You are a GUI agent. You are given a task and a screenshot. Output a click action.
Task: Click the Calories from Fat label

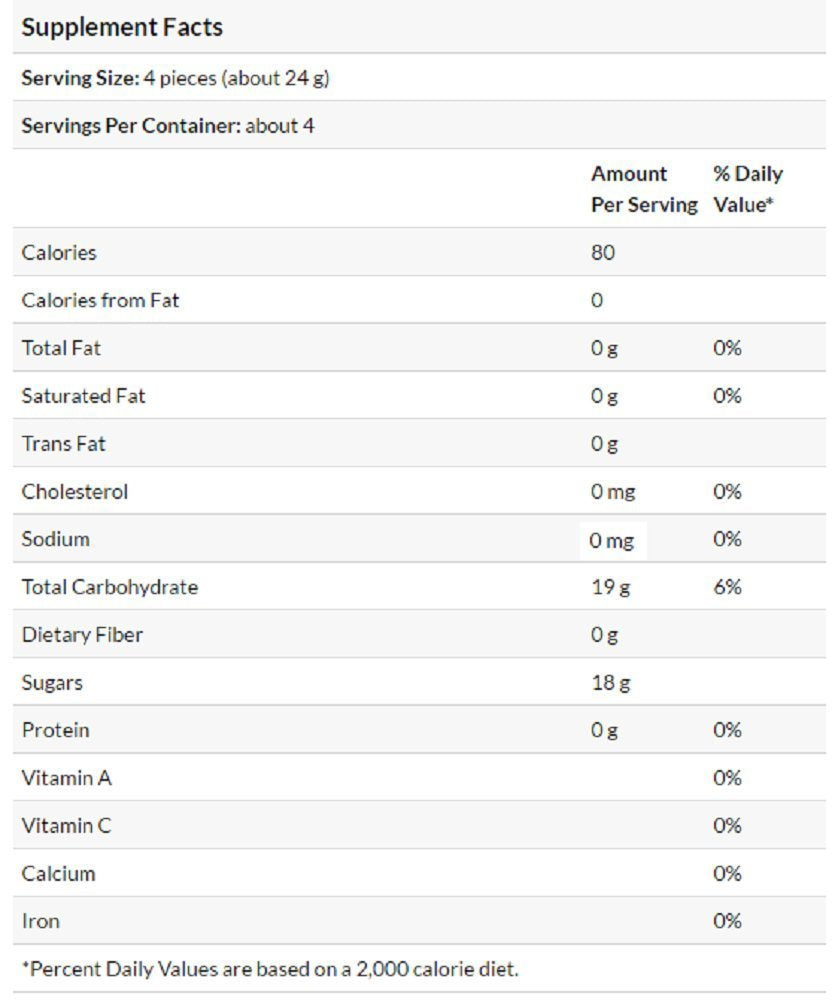tap(100, 300)
